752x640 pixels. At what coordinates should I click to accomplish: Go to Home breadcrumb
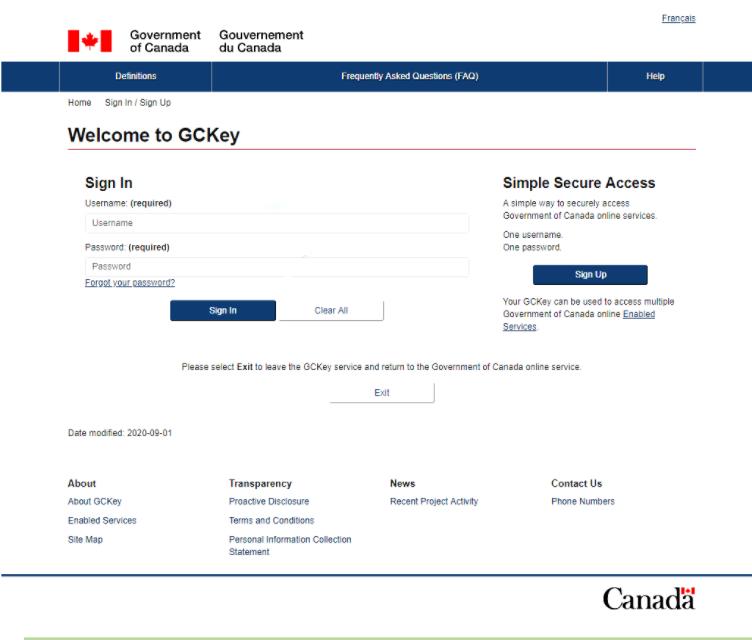click(80, 103)
